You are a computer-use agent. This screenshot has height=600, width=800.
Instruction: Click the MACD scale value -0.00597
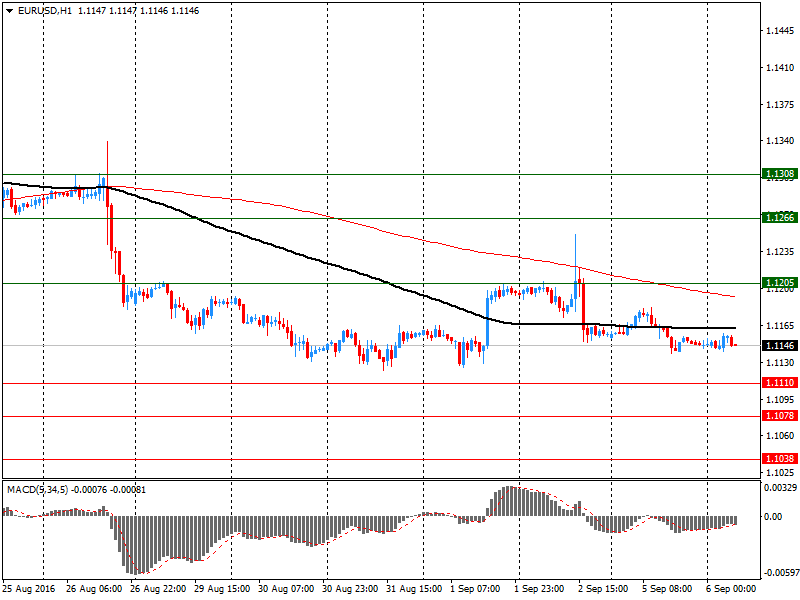click(x=781, y=573)
